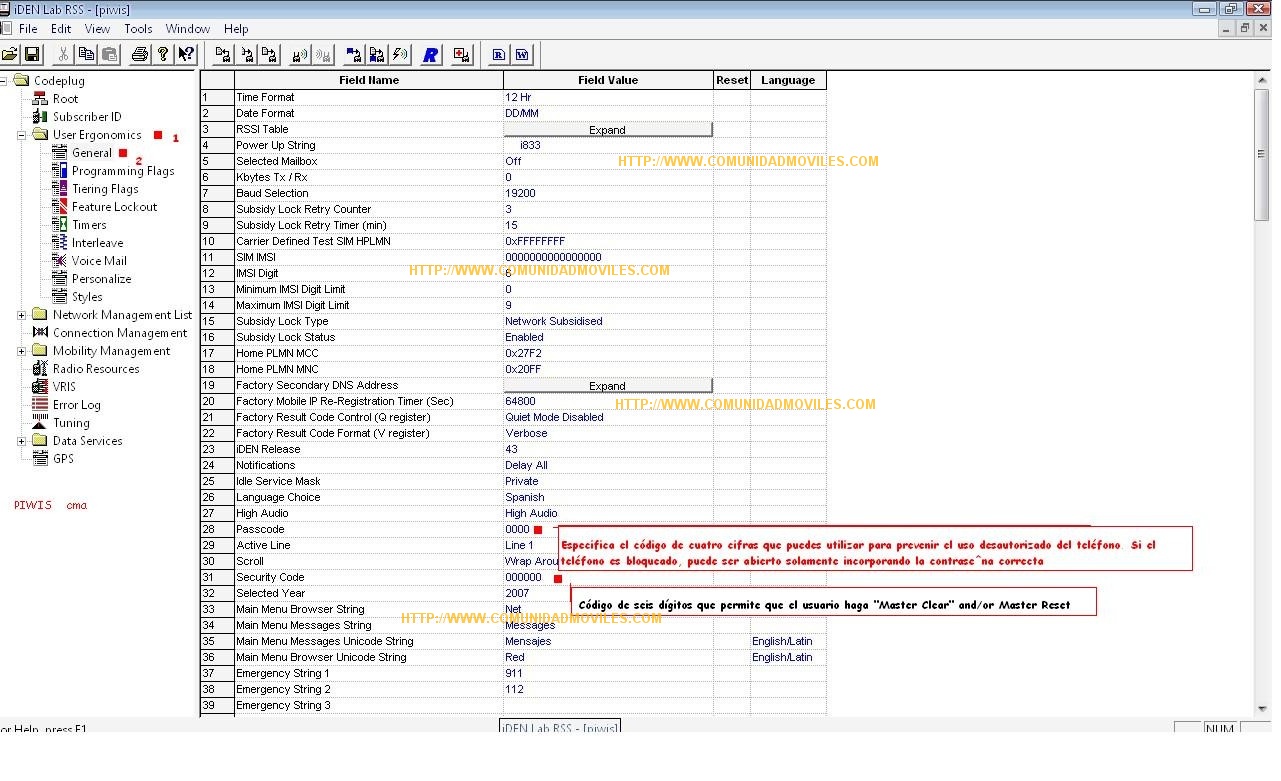The width and height of the screenshot is (1281, 781).
Task: Click Passcode value 0000
Action: (x=517, y=529)
